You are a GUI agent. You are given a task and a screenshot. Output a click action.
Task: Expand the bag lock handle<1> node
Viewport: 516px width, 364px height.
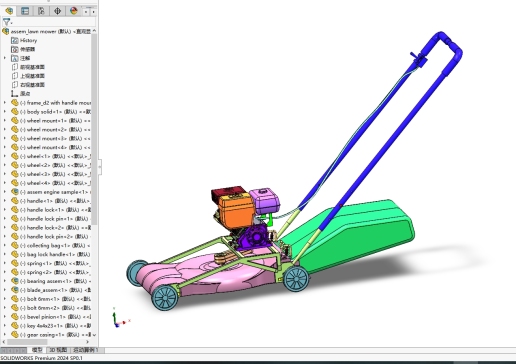[x=5, y=254]
